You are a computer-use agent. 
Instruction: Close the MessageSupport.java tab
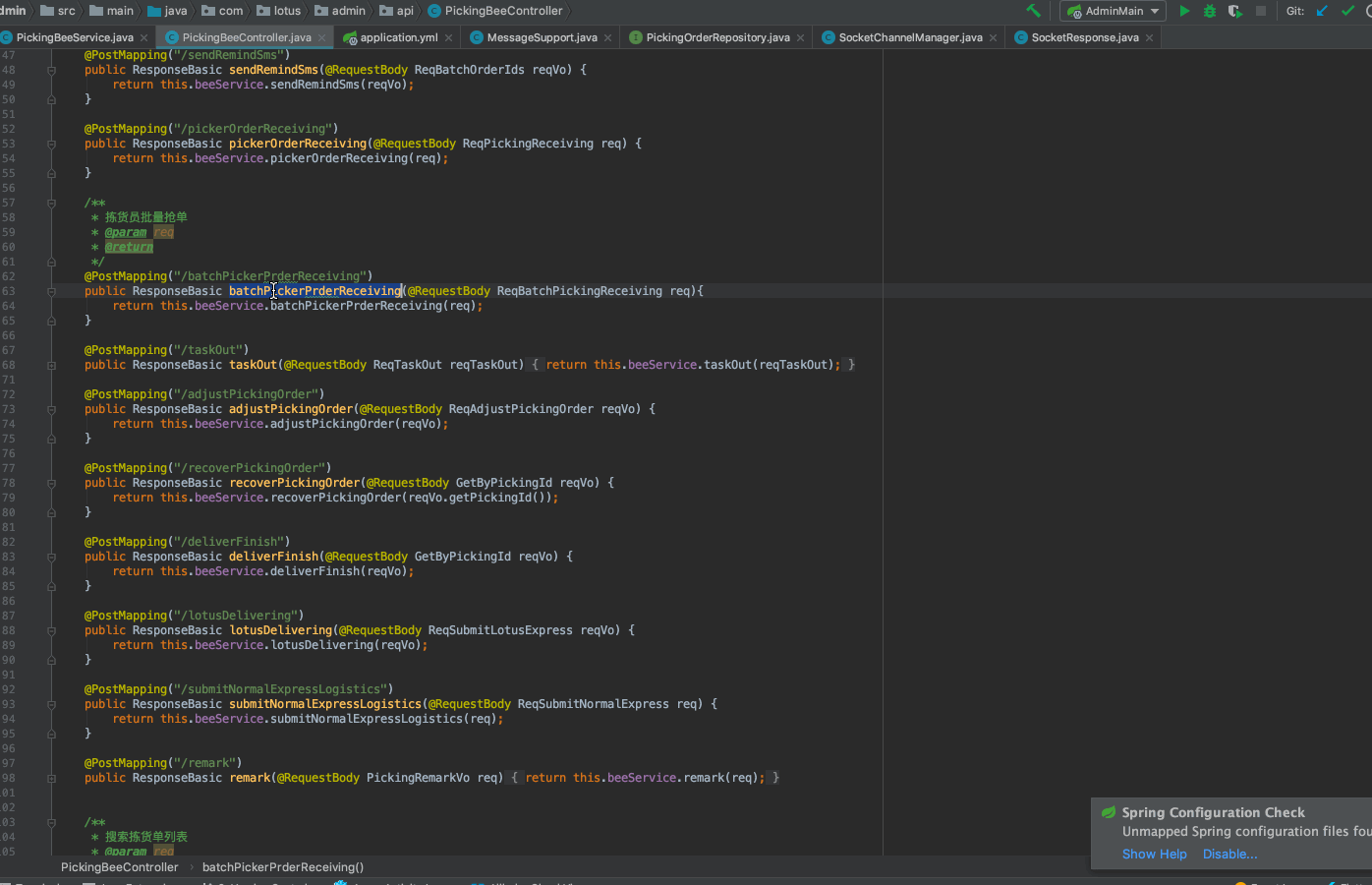click(x=608, y=38)
